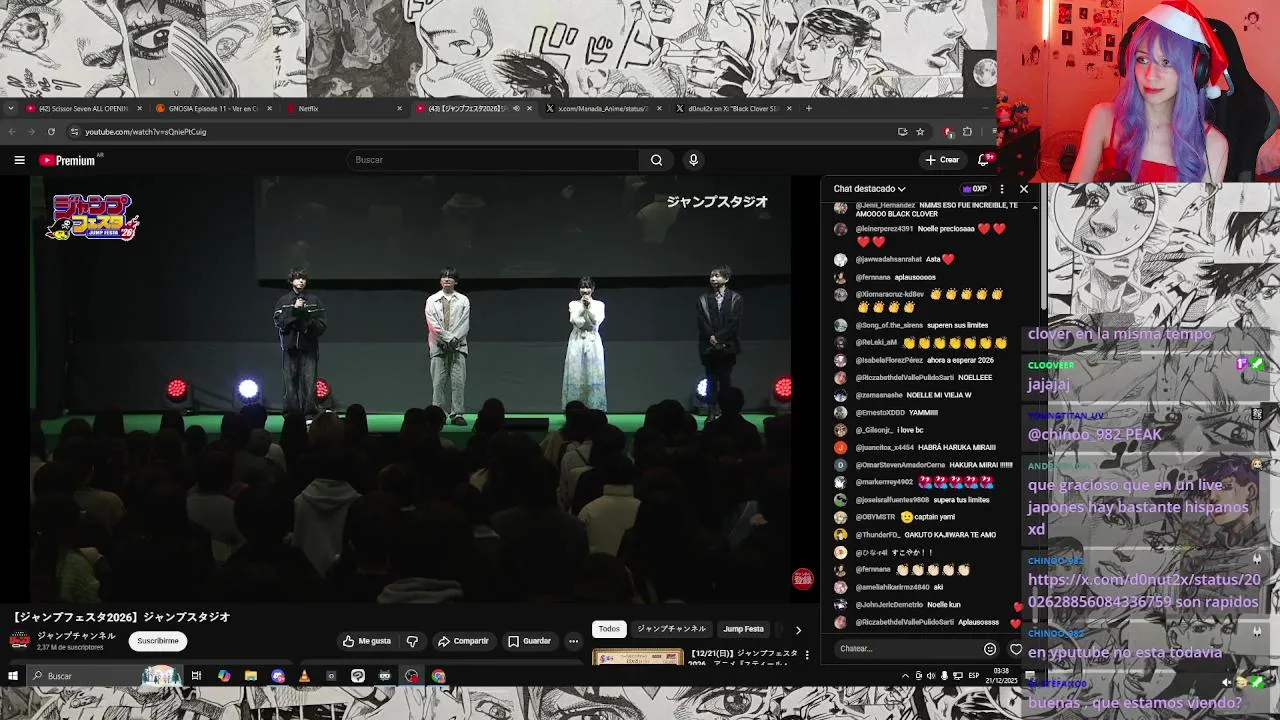Click the Crear button

(942, 160)
